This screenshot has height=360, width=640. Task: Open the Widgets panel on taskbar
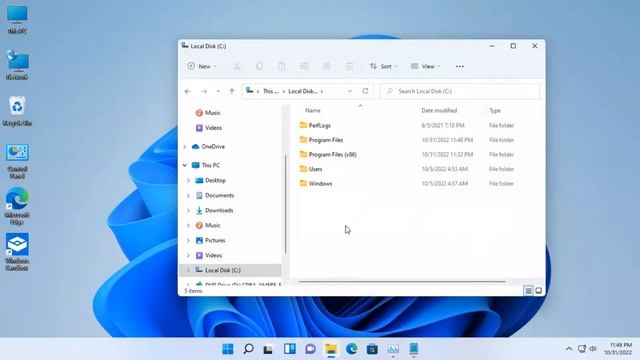tap(289, 349)
